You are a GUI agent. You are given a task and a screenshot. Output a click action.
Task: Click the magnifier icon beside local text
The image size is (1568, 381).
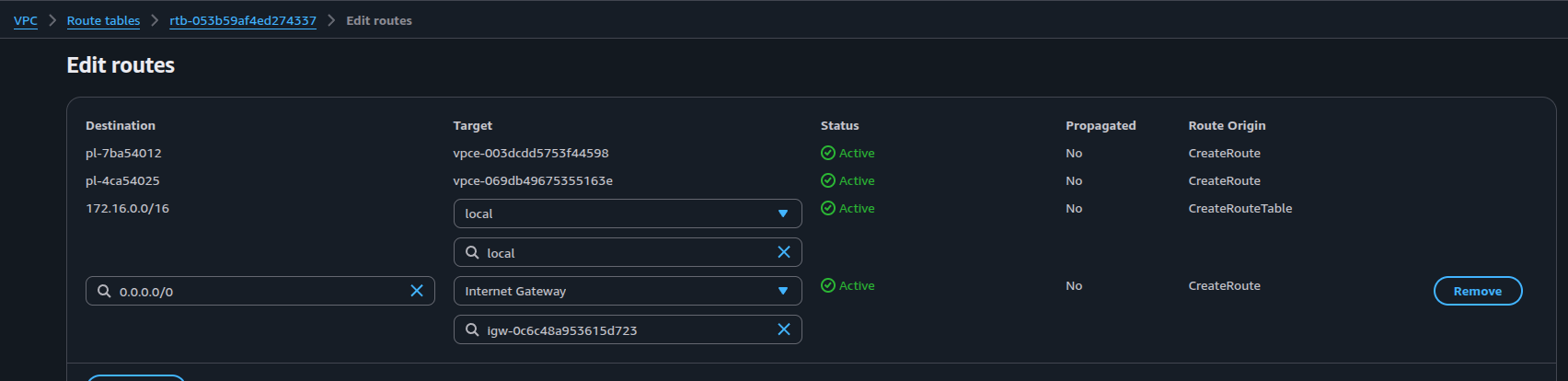coord(472,252)
